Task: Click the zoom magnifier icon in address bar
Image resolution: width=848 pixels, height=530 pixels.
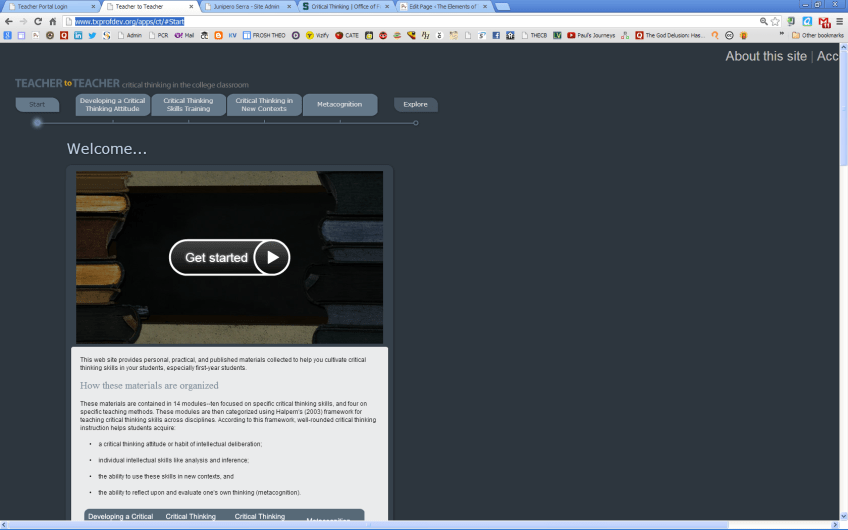Action: (x=763, y=21)
